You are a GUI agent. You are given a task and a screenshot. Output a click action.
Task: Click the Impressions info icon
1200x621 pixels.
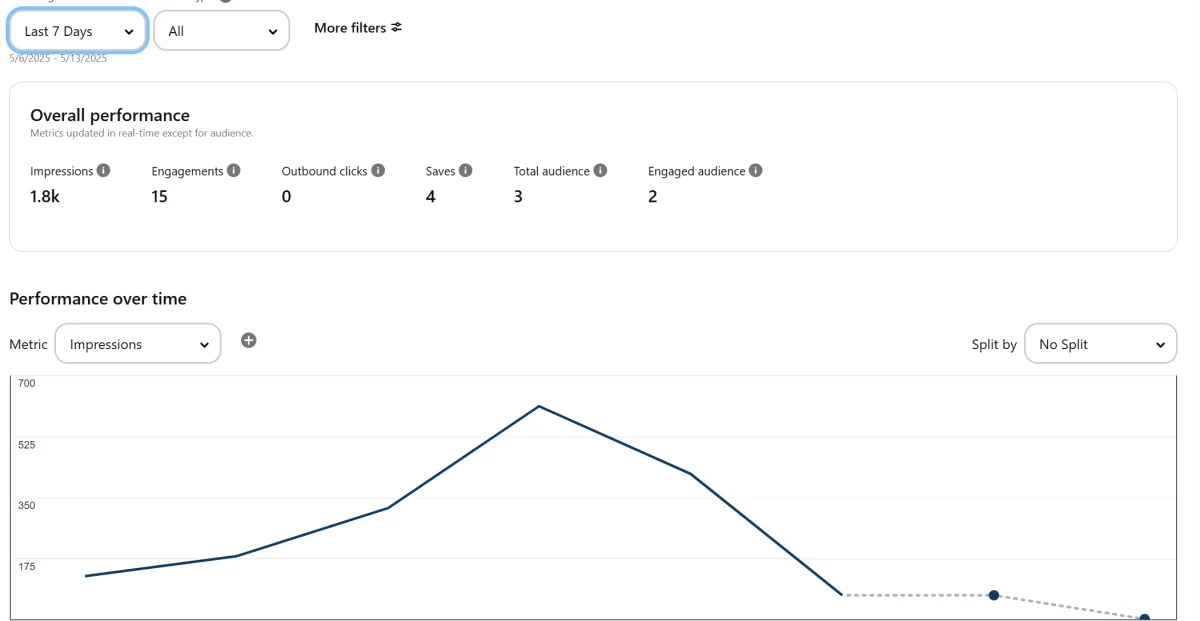(x=104, y=171)
